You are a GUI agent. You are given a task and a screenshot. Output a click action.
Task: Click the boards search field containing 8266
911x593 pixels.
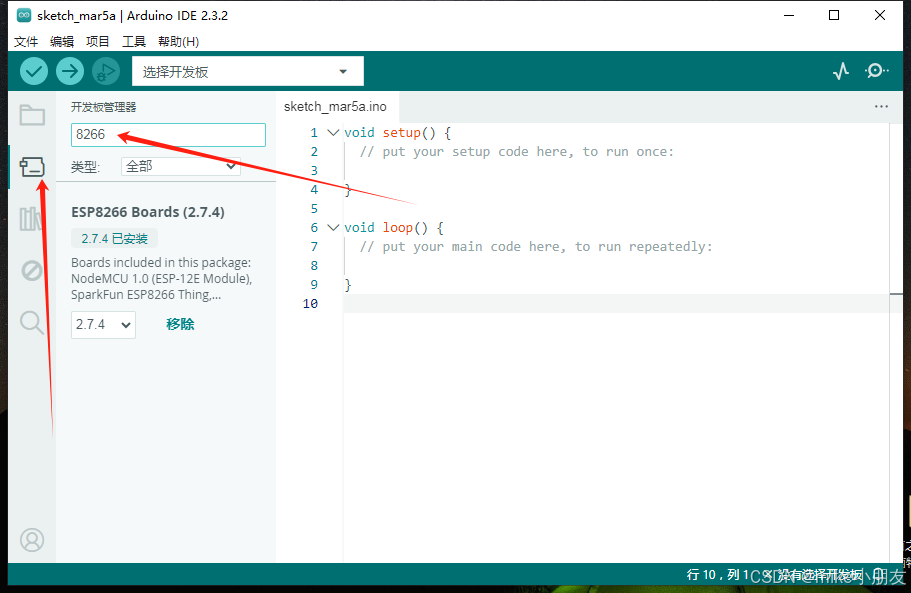(x=168, y=135)
